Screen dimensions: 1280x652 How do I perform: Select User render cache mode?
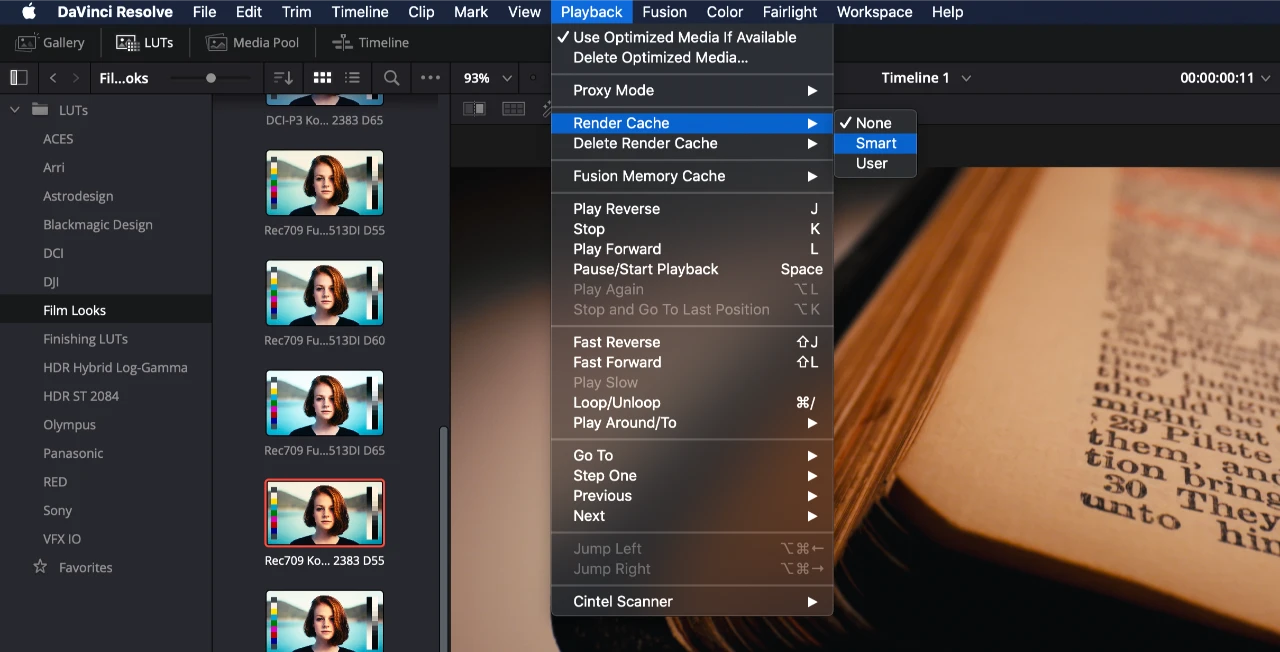coord(871,163)
